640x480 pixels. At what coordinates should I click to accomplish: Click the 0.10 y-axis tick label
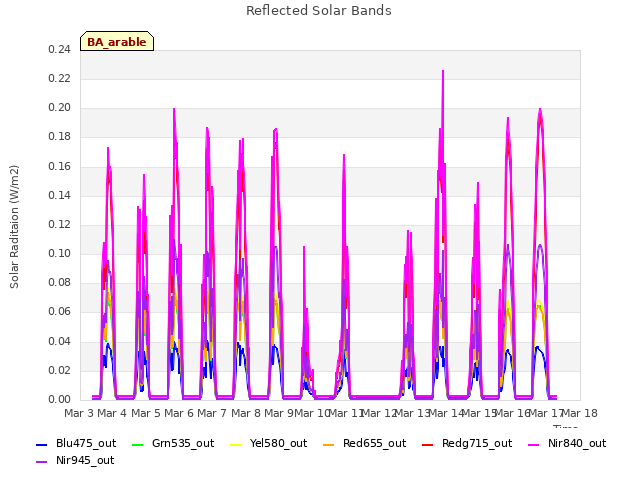[59, 253]
